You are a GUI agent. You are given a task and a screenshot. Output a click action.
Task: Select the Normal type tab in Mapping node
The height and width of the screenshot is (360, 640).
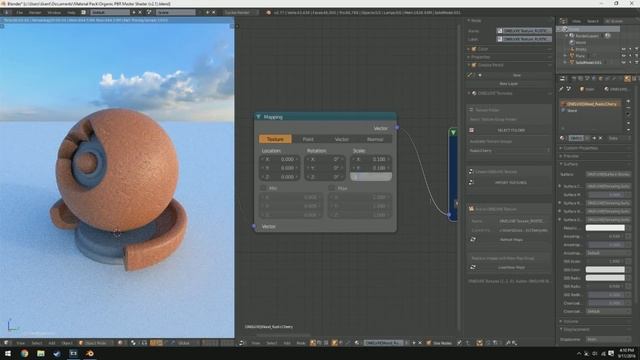(x=375, y=139)
